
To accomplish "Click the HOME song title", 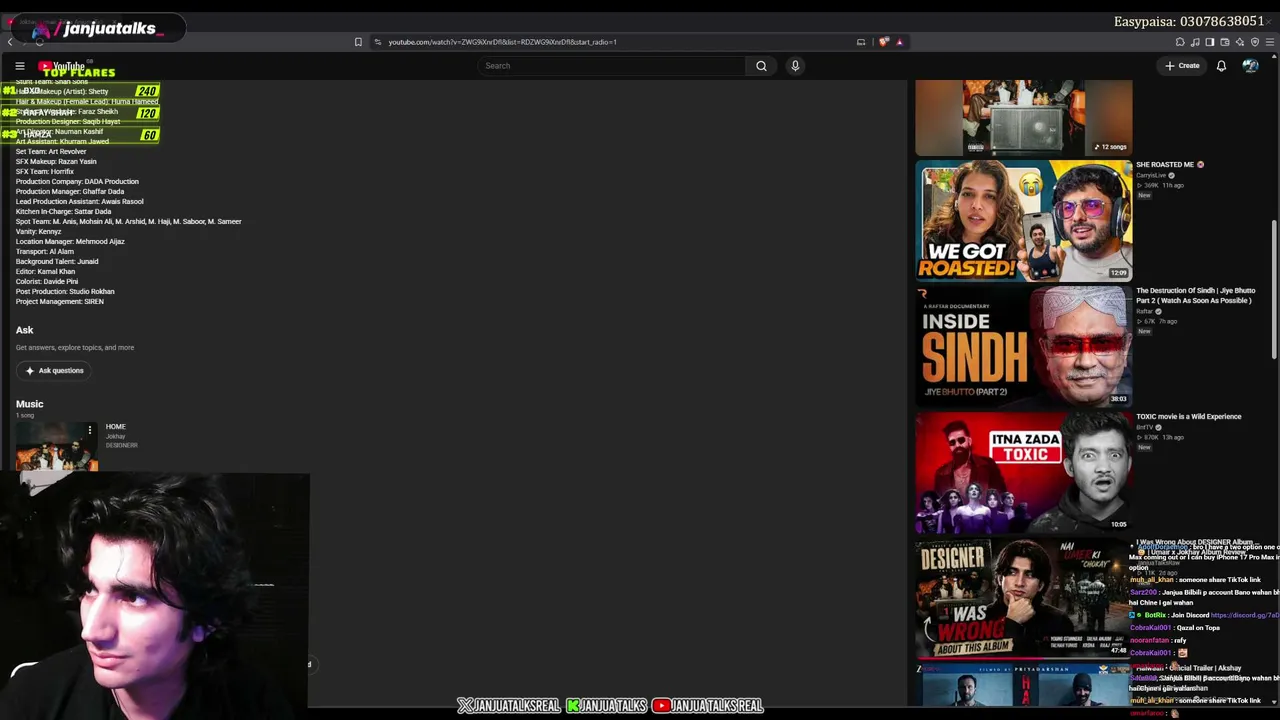I will click(x=116, y=427).
